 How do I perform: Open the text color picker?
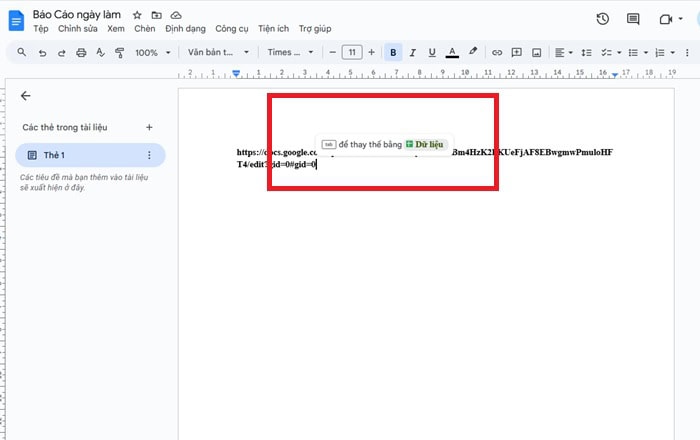click(x=452, y=53)
